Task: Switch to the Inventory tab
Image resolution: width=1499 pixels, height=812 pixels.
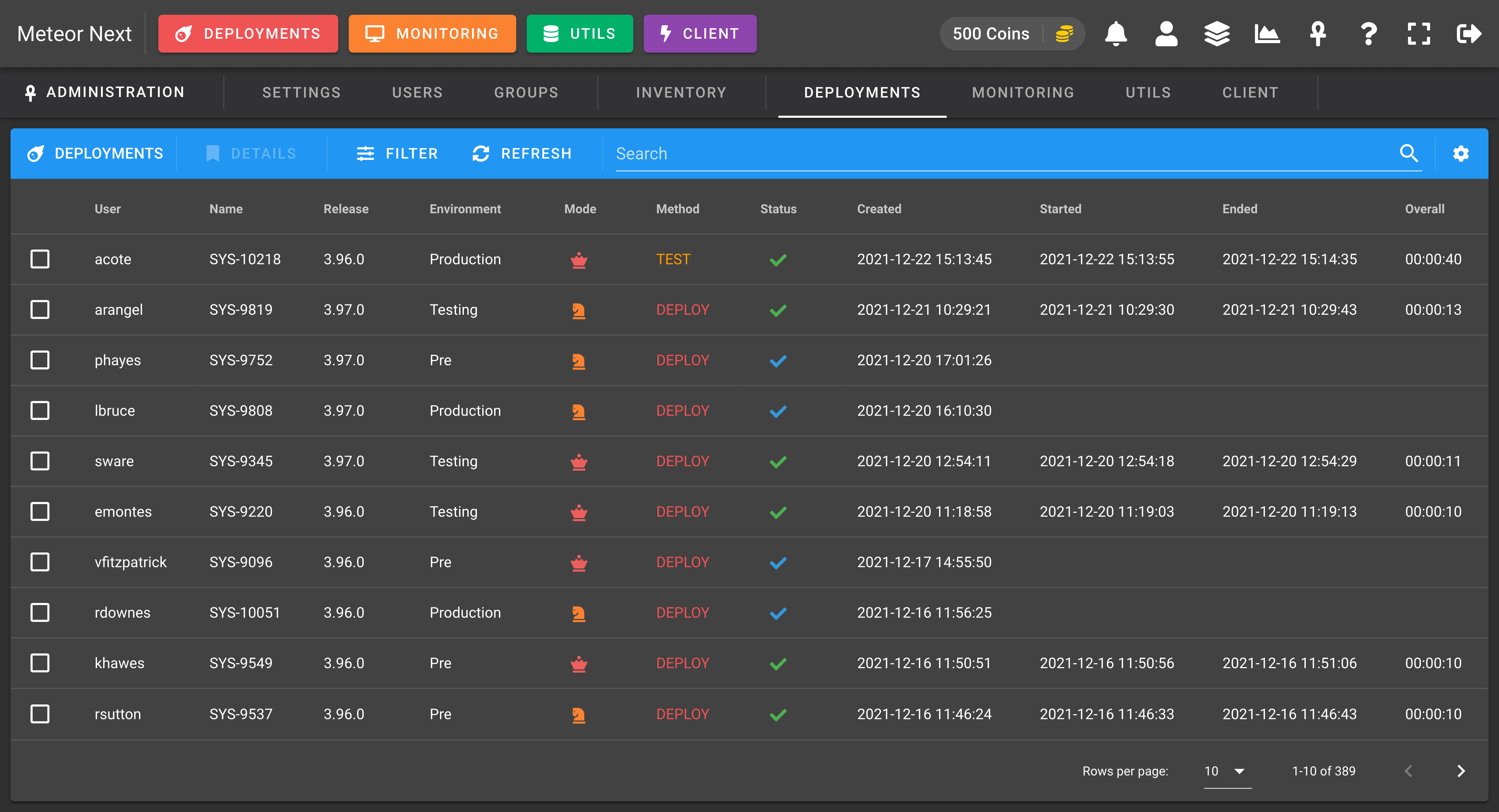Action: (x=681, y=93)
